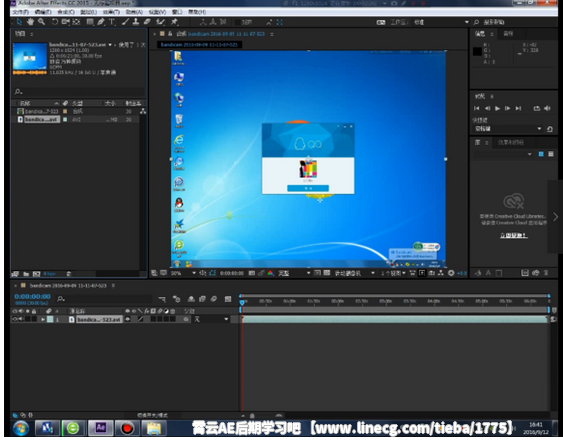This screenshot has width=563, height=447.
Task: Click the layer label color swatch
Action: [x=50, y=319]
